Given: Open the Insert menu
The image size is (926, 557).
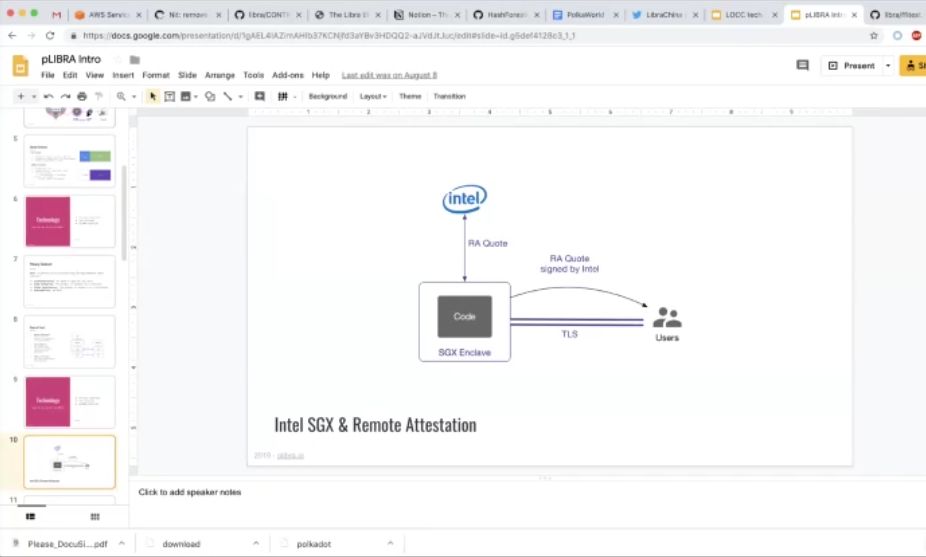Looking at the screenshot, I should click(x=123, y=76).
